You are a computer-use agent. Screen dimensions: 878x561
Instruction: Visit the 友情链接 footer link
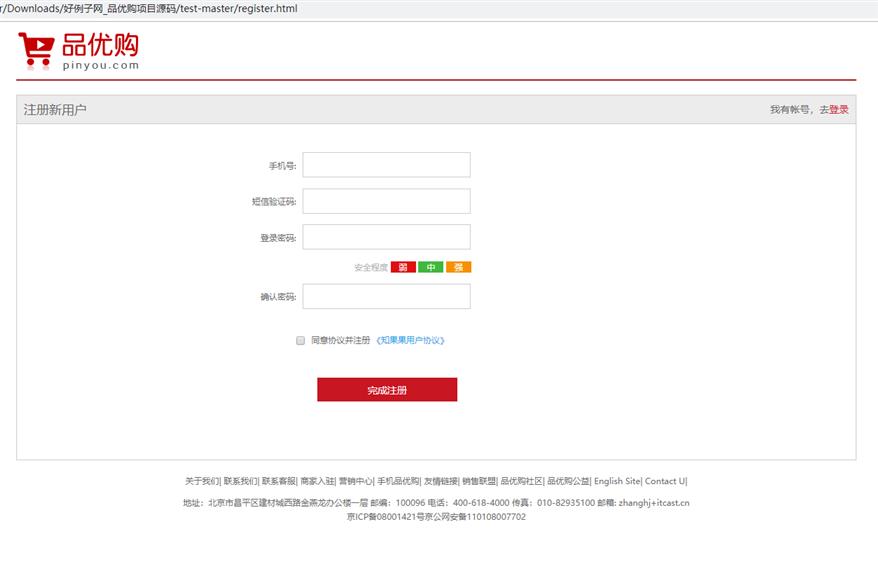click(440, 481)
